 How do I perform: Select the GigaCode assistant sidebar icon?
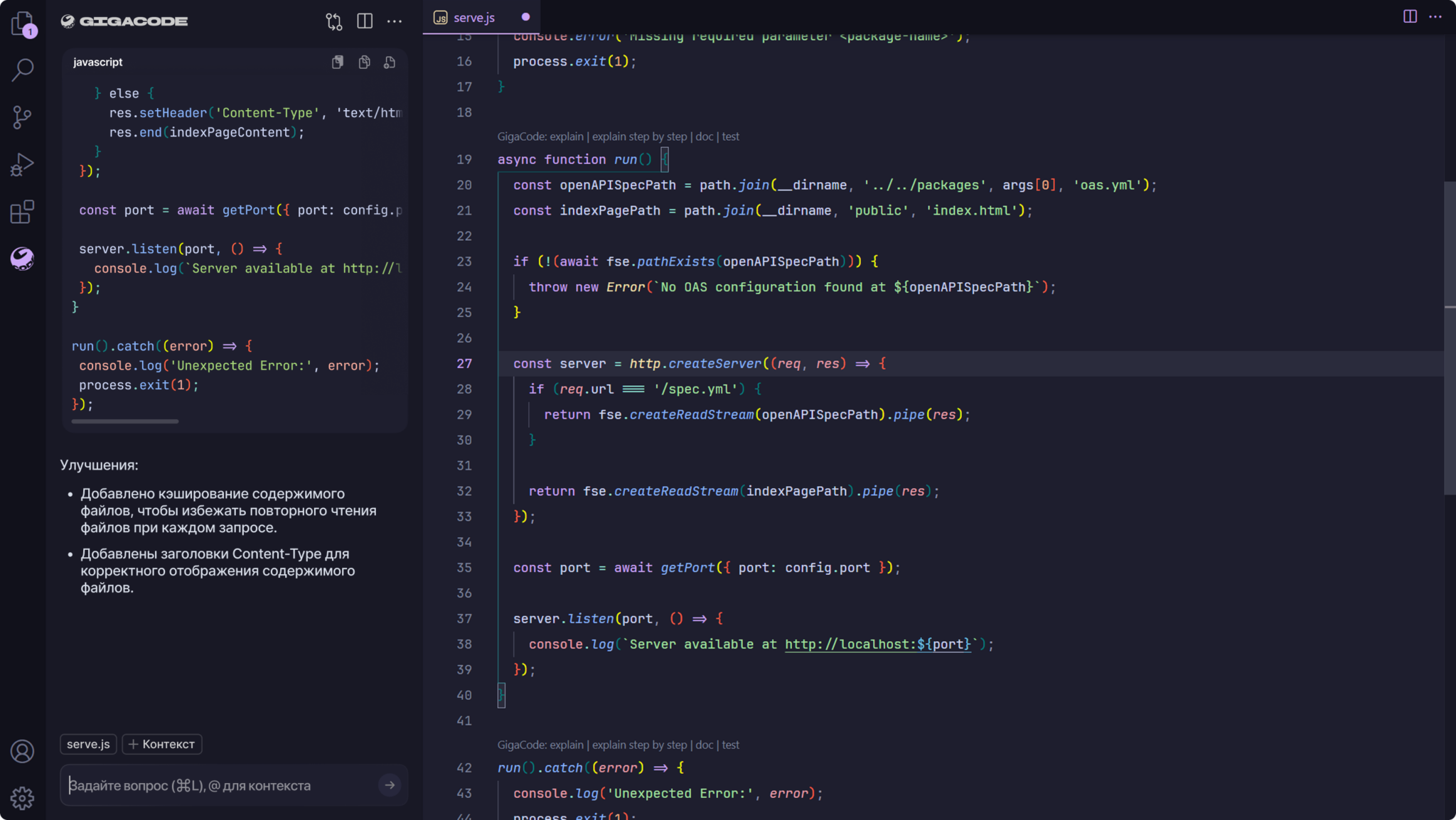tap(22, 259)
